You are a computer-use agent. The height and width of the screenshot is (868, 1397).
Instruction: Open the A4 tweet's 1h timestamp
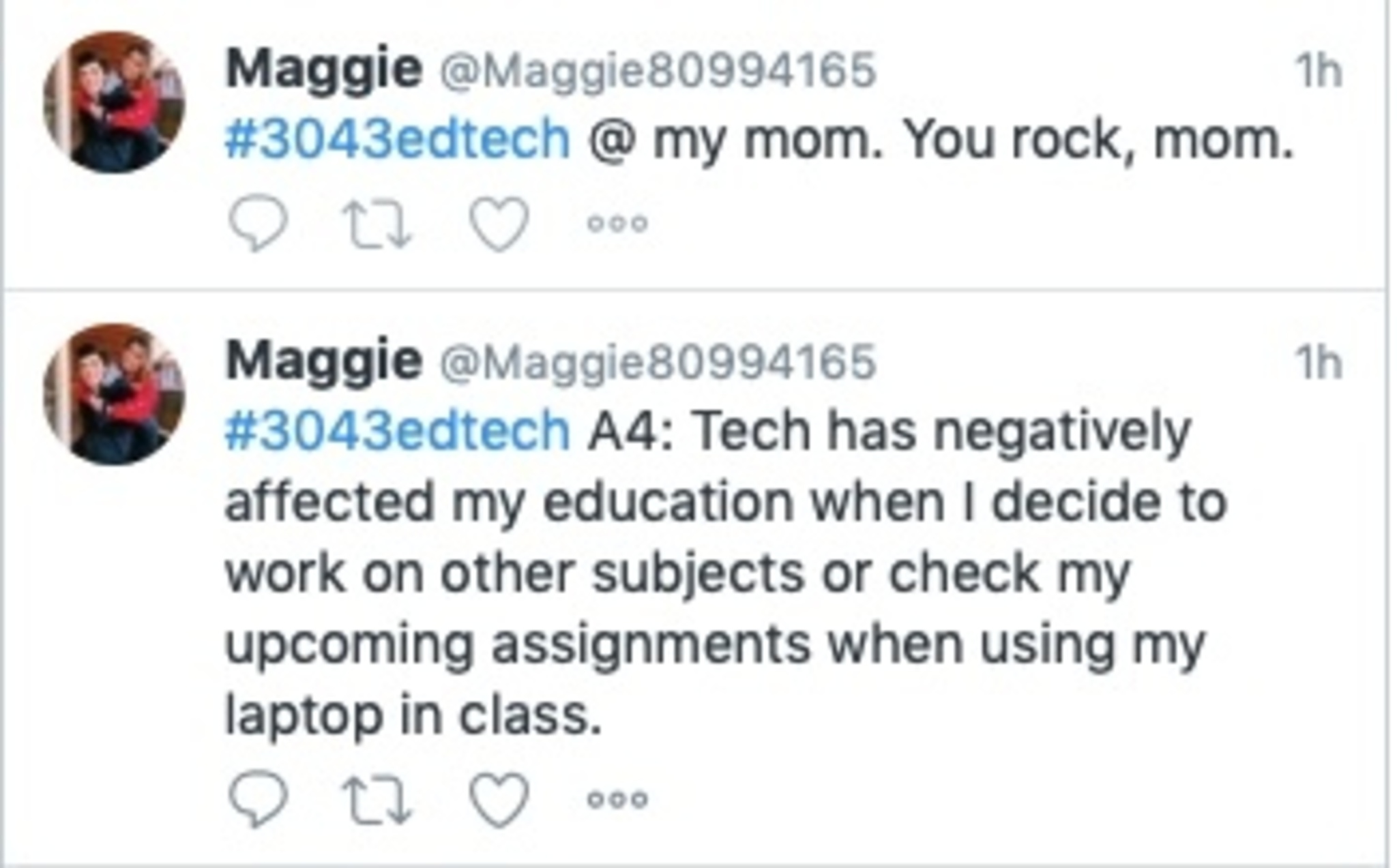click(x=1318, y=363)
